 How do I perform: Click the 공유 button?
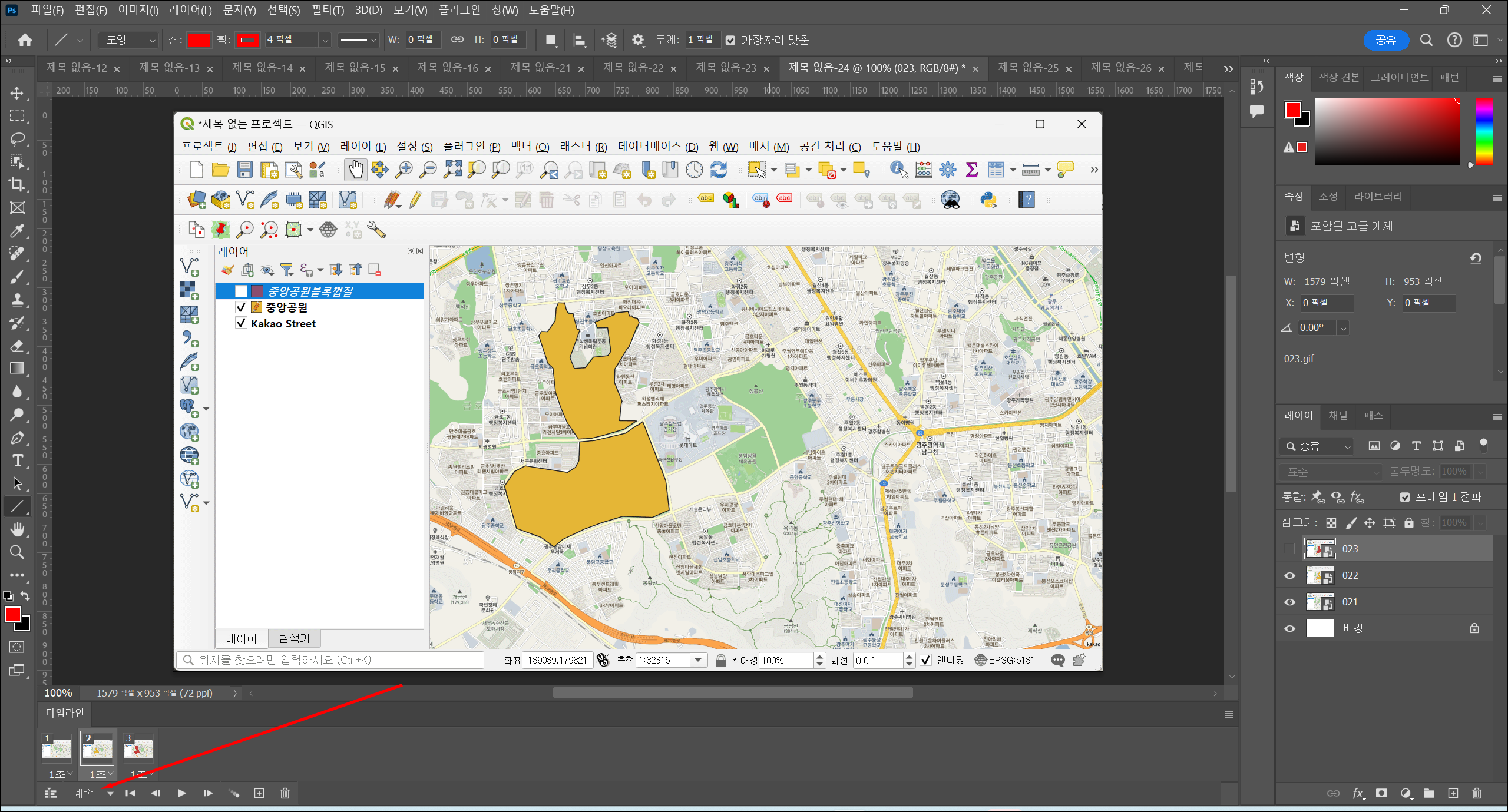coord(1385,40)
